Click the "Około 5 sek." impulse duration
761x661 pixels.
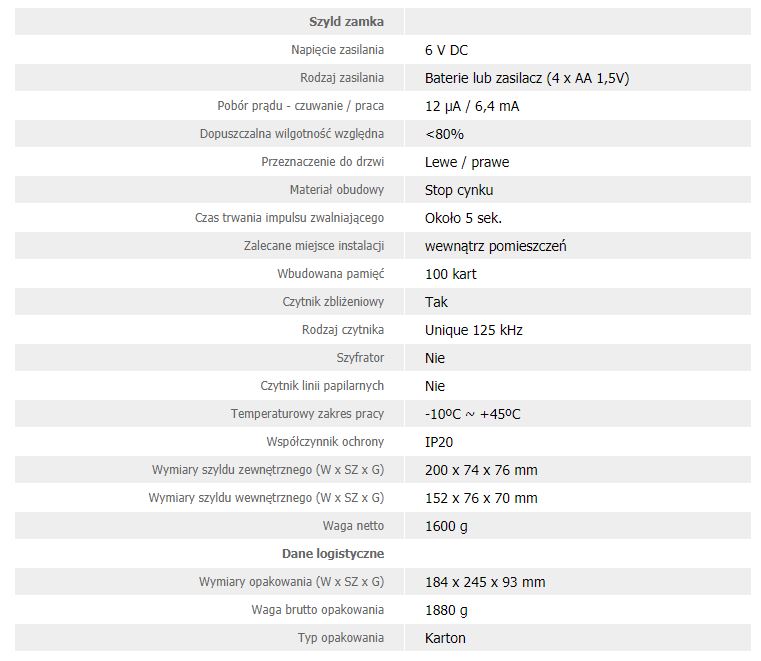point(463,217)
